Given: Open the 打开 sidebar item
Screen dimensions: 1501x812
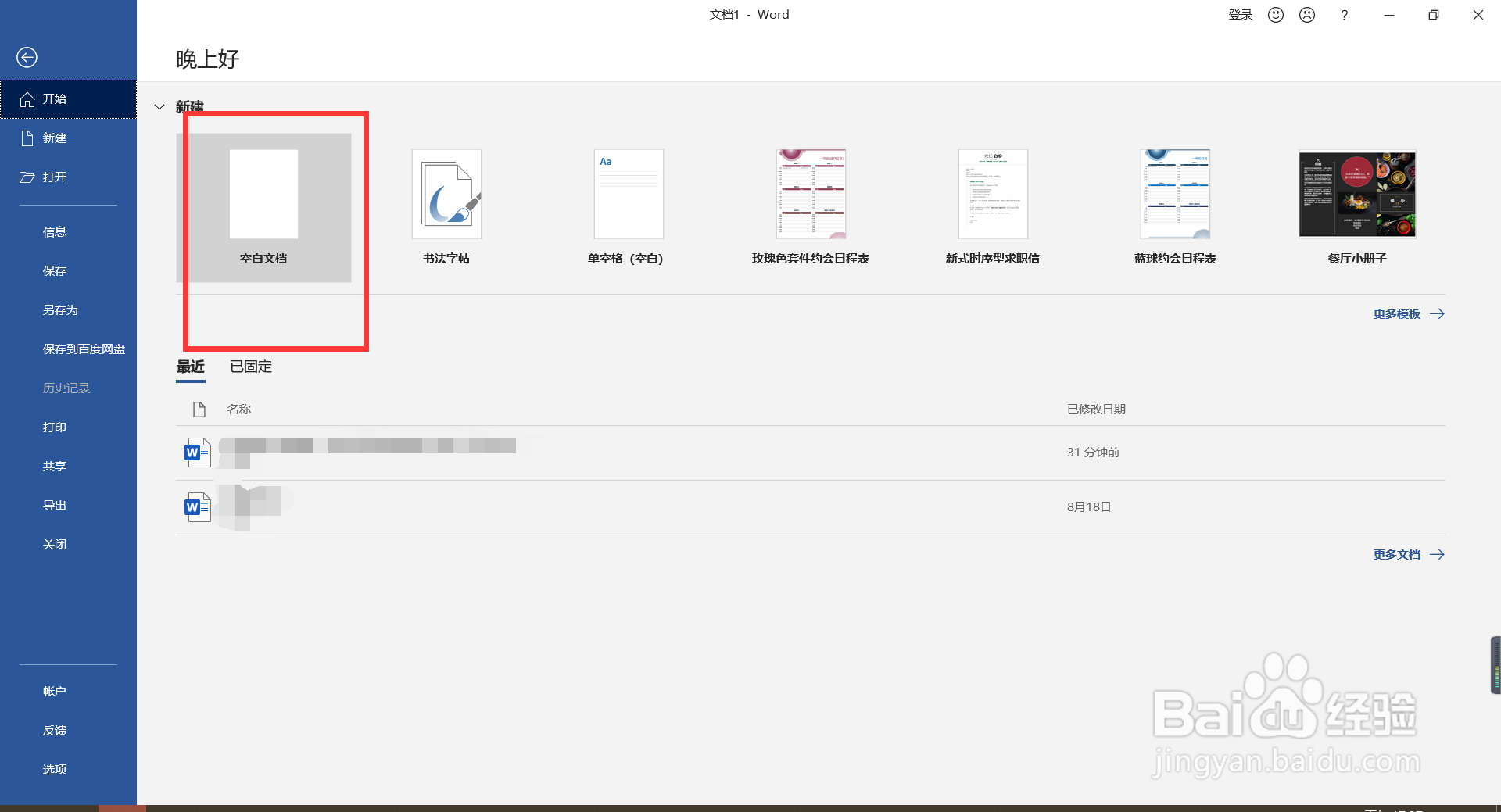Looking at the screenshot, I should 68,177.
